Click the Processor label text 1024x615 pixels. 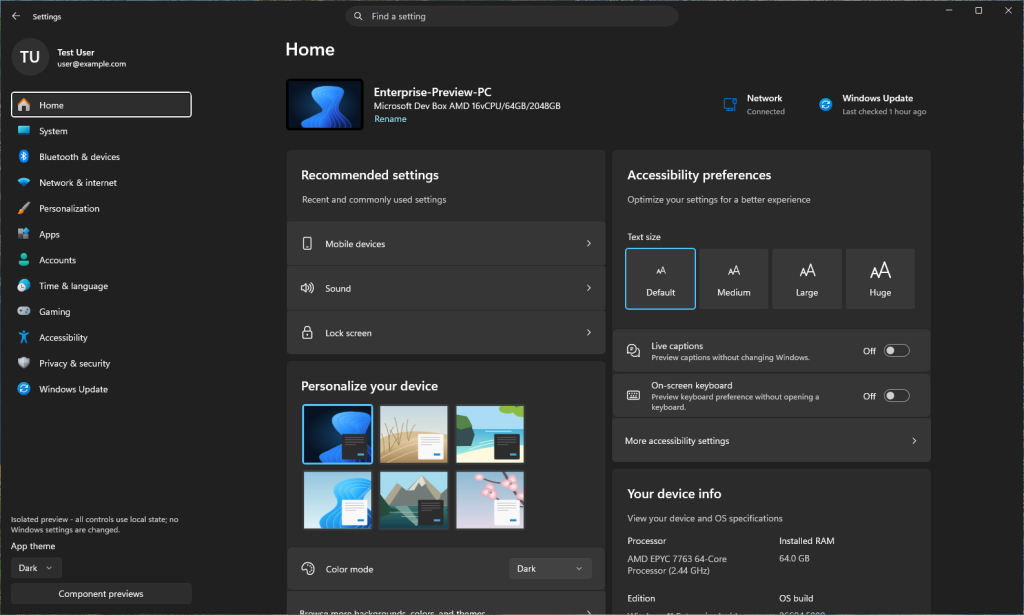[647, 541]
